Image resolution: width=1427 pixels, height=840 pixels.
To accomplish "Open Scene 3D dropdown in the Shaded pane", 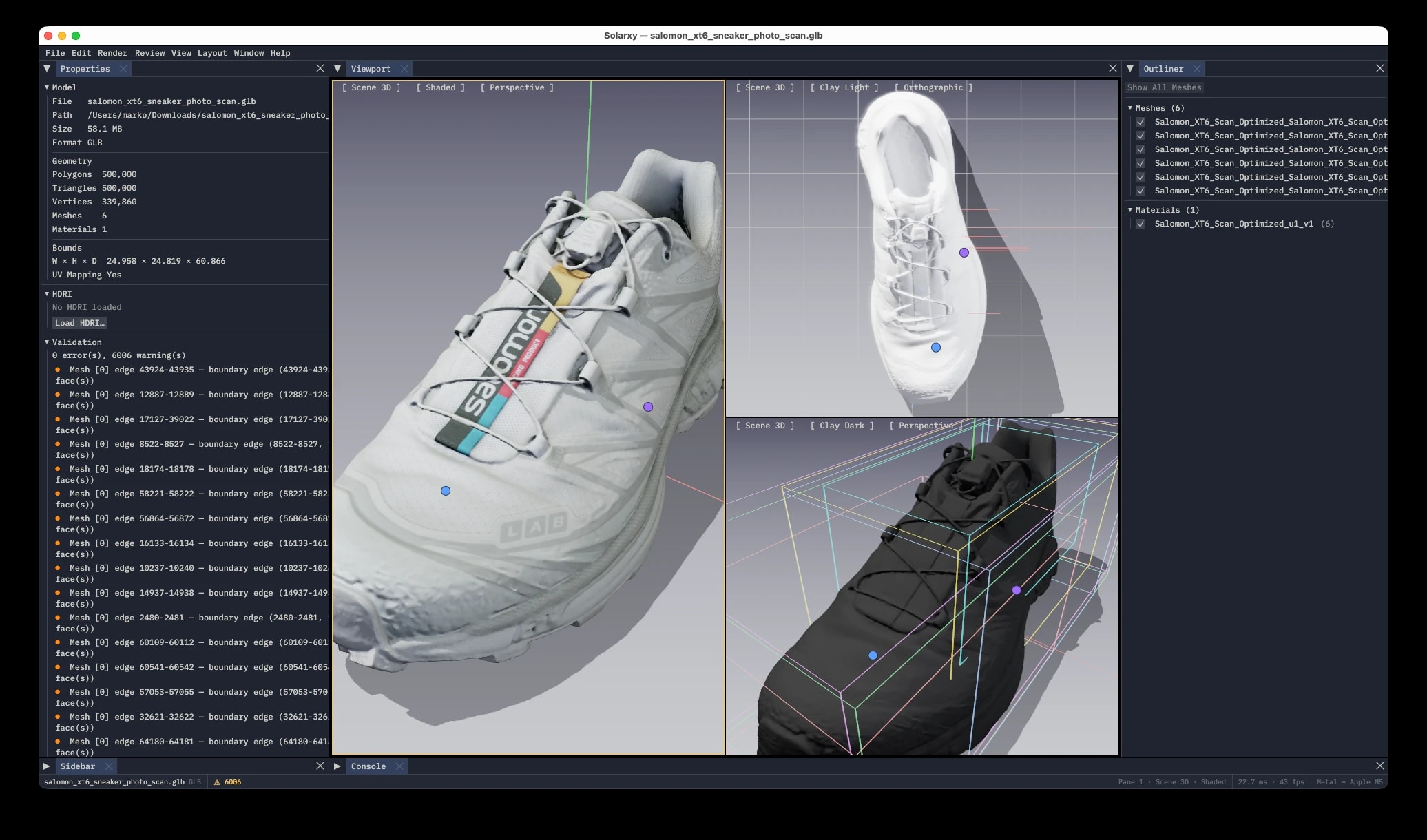I will [x=371, y=87].
